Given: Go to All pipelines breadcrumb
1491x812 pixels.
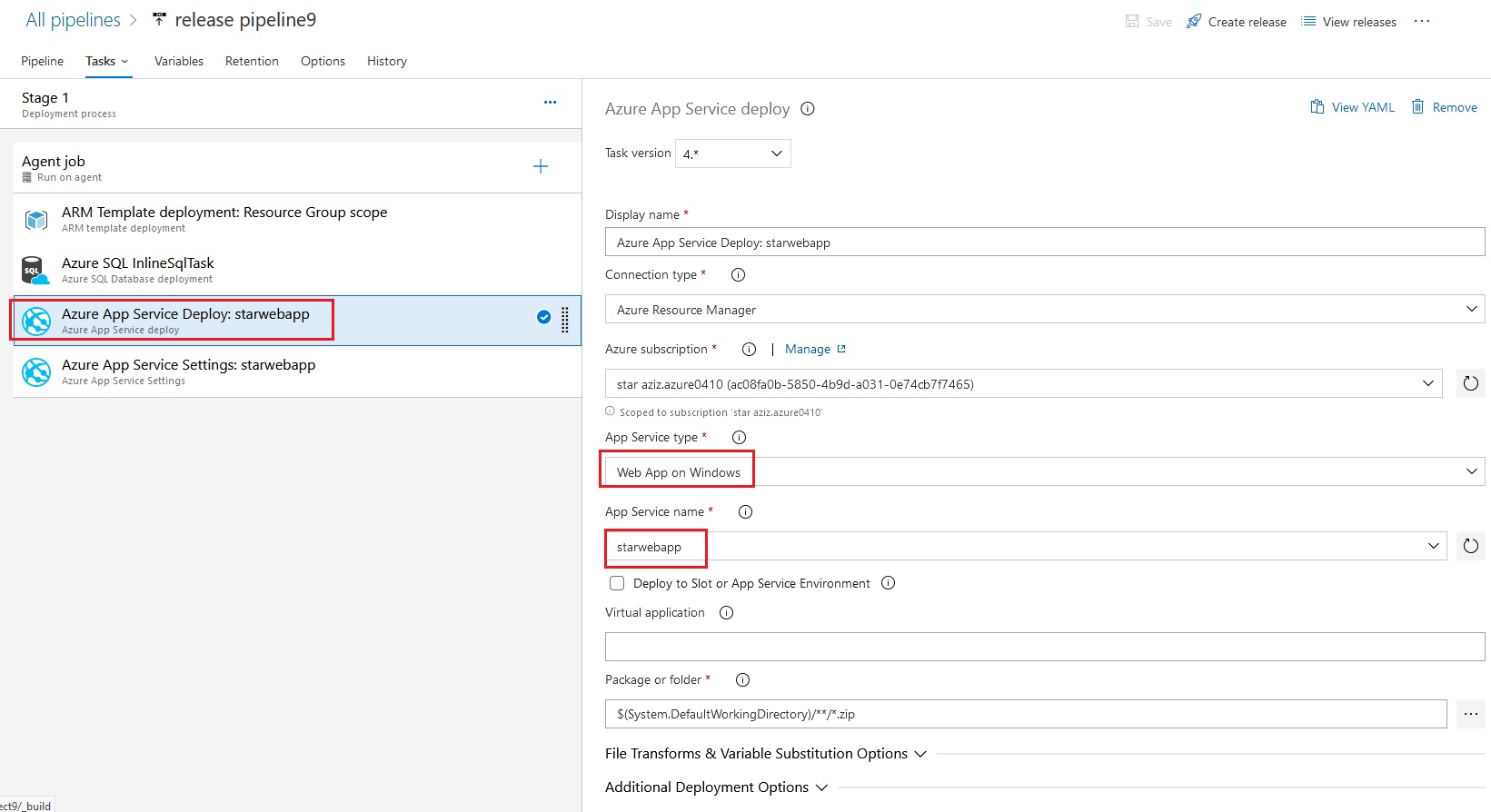Looking at the screenshot, I should (x=73, y=20).
